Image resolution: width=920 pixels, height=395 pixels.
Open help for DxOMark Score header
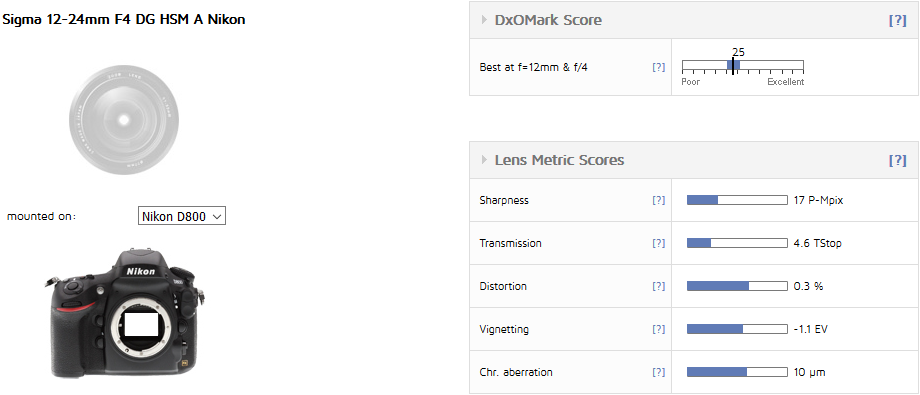(x=898, y=21)
